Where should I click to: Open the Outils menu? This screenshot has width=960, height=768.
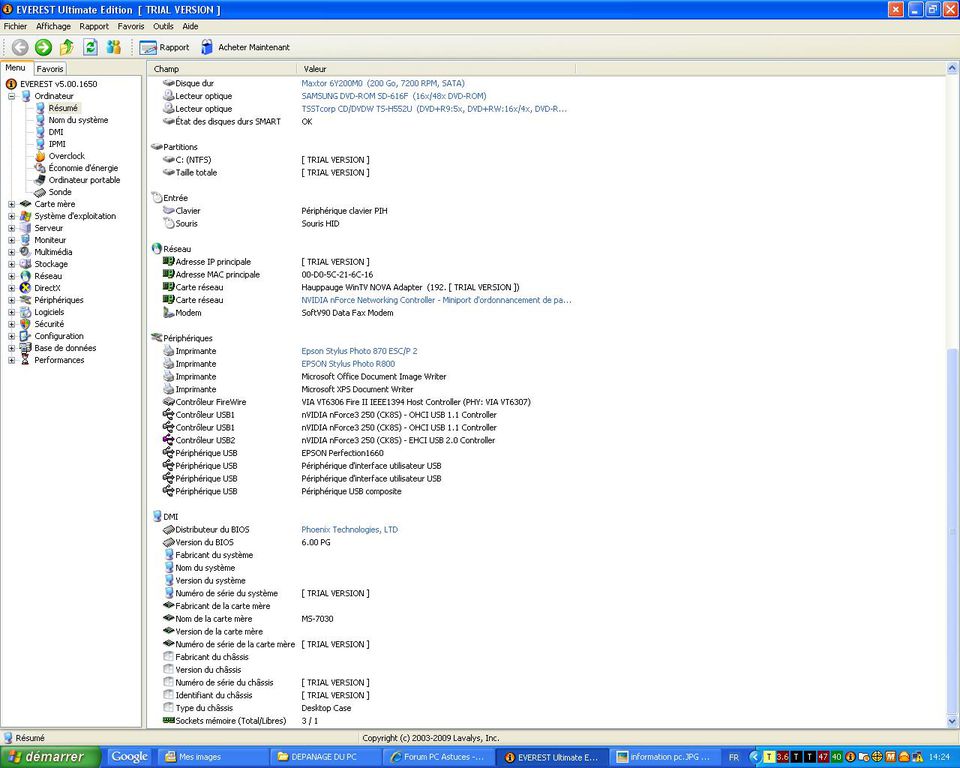(x=163, y=26)
